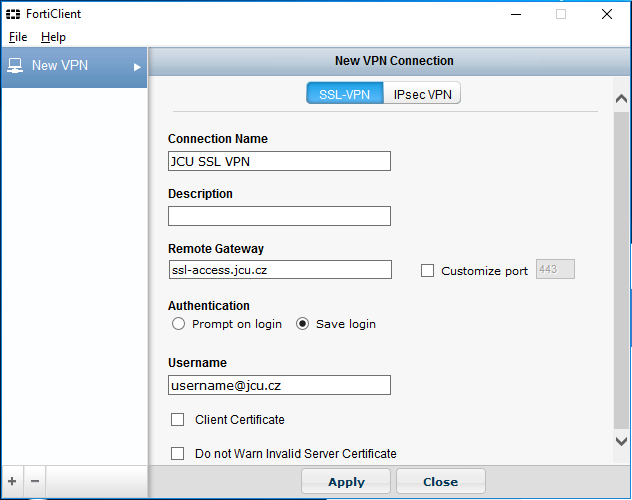Click the port 443 field
Screen dimensions: 632x500
coord(555,269)
